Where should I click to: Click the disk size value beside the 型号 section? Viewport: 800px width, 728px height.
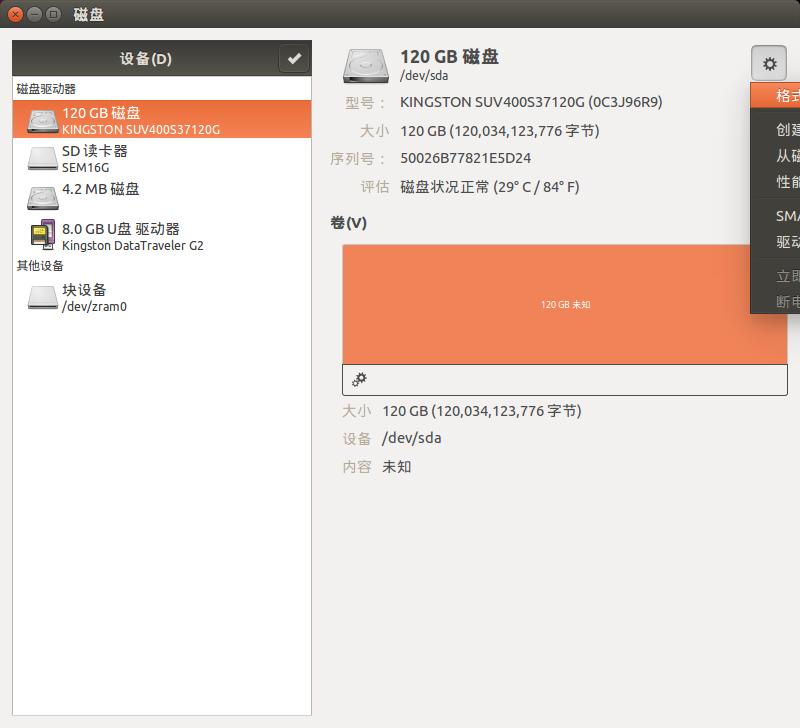click(499, 131)
